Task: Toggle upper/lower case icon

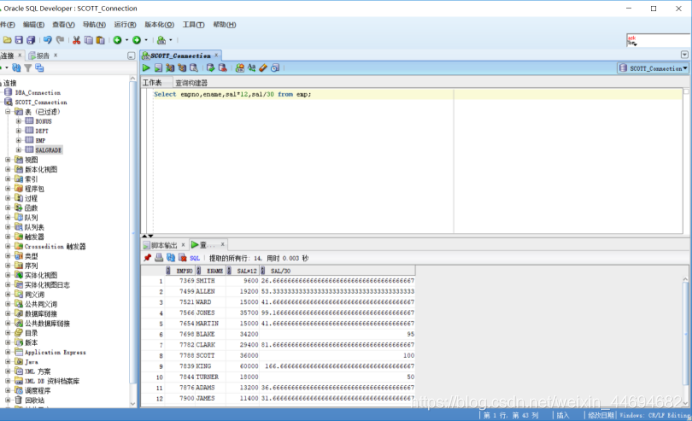Action: click(252, 68)
